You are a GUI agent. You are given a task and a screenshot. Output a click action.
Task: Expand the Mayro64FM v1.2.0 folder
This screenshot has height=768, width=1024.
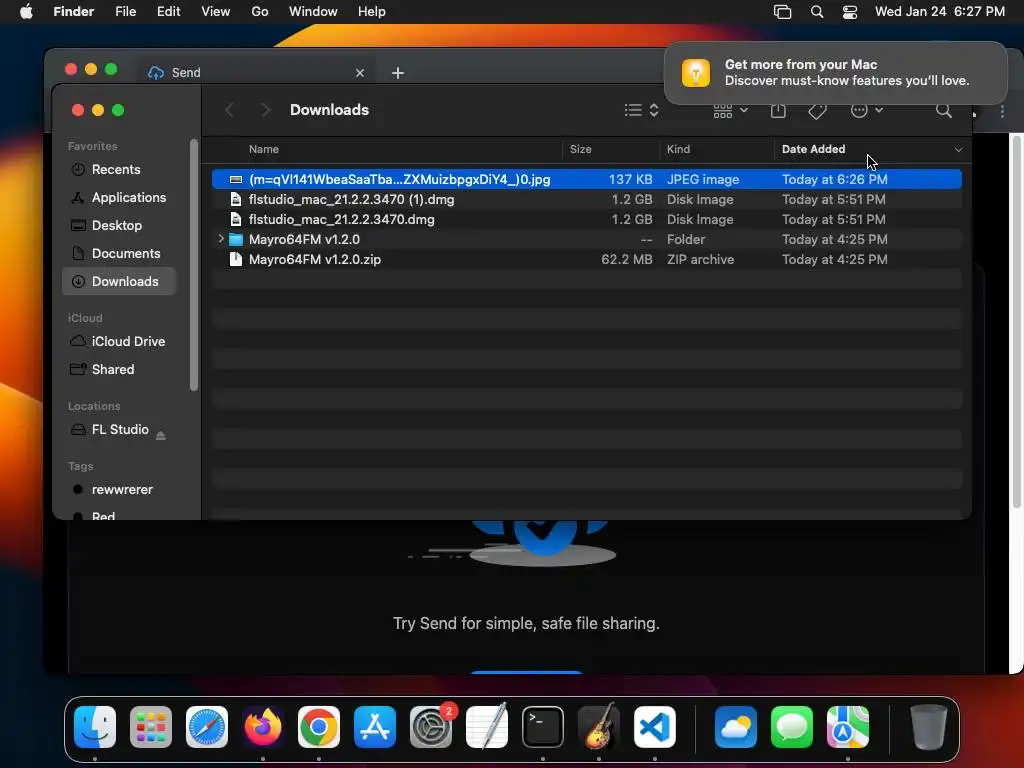[x=221, y=239]
